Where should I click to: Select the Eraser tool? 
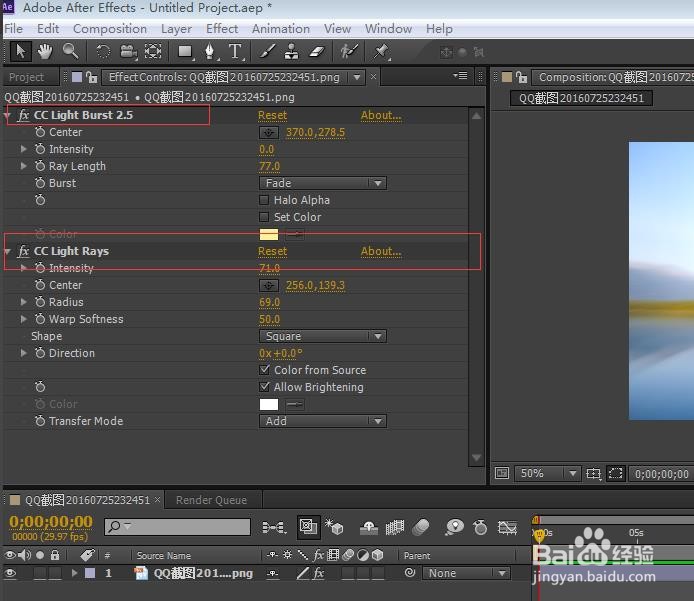point(316,52)
